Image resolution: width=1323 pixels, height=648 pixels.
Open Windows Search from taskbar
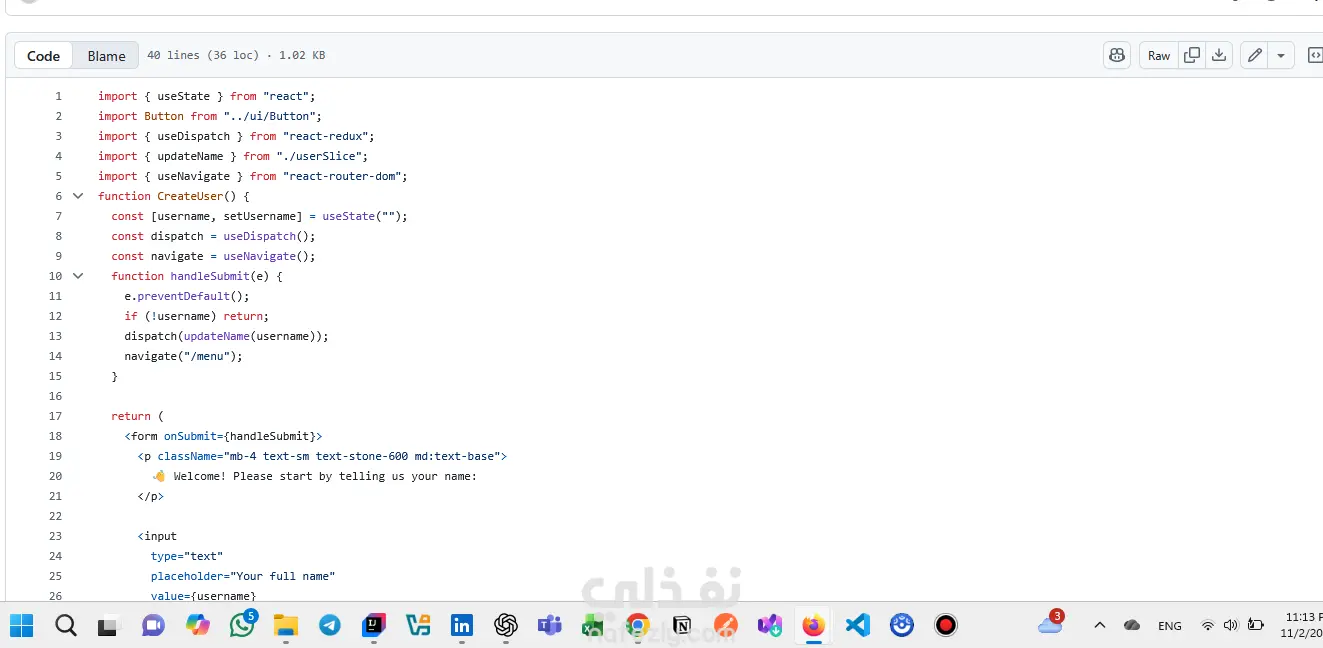point(66,626)
